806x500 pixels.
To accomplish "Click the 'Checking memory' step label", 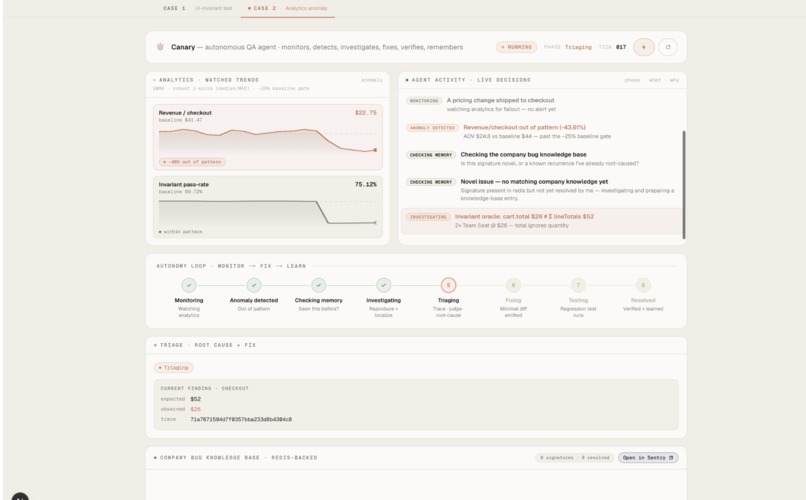I will click(319, 300).
